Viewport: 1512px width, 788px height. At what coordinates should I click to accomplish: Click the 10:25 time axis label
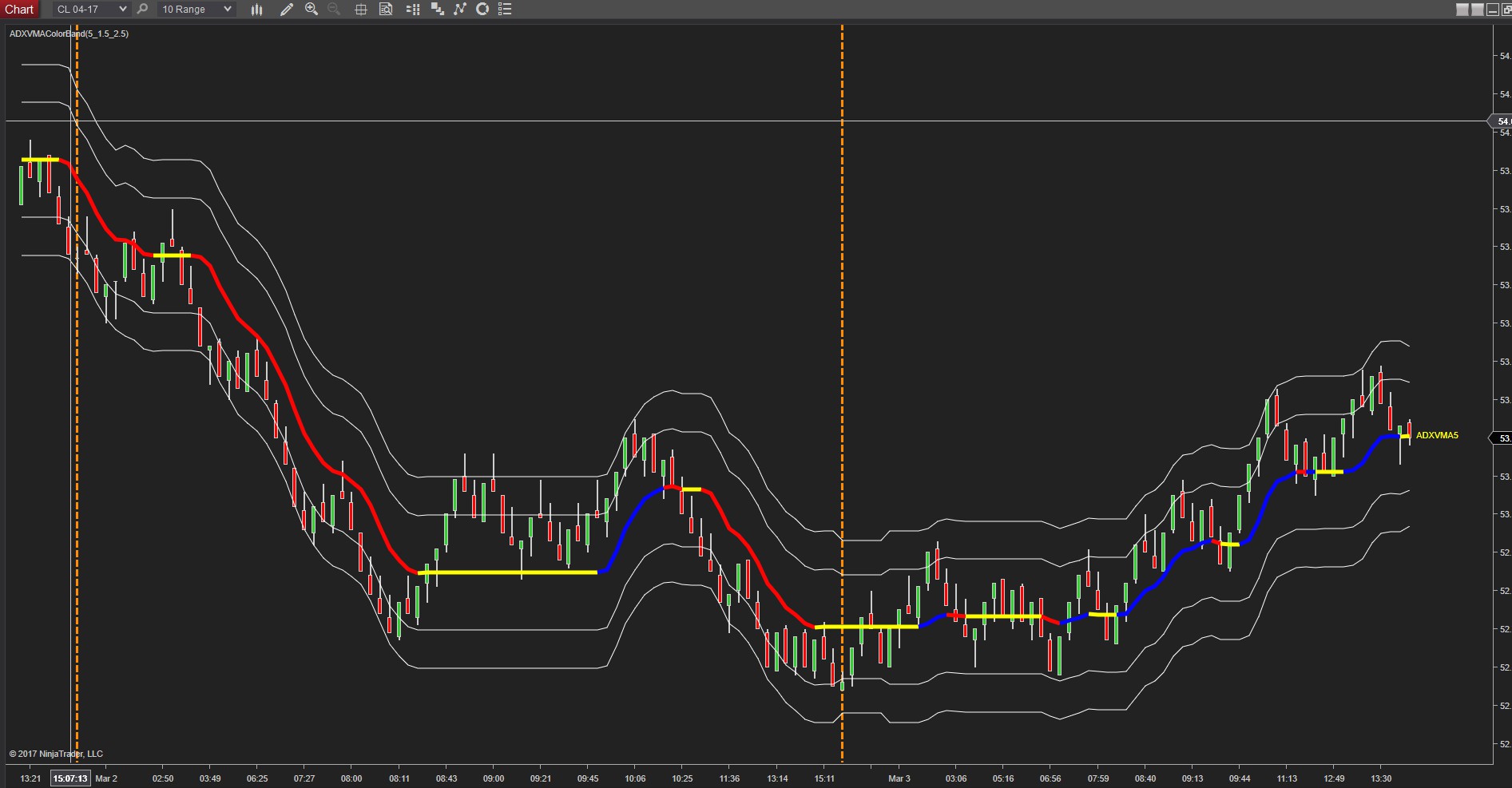682,778
